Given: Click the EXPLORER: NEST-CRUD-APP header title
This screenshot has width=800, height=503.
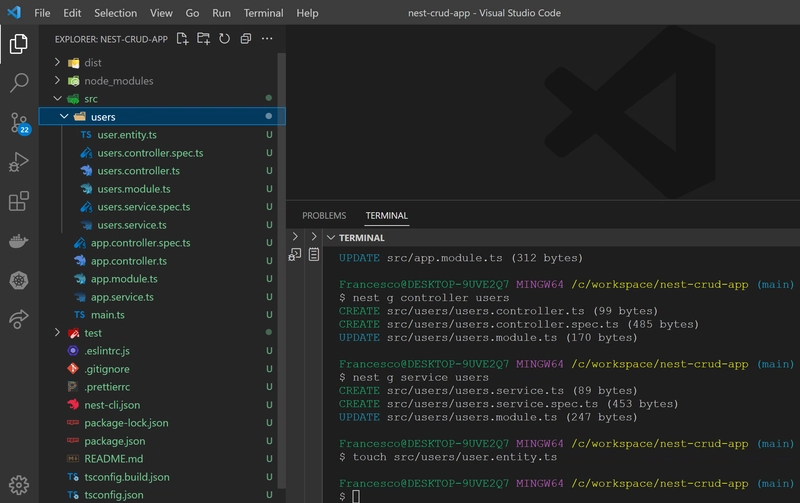Looking at the screenshot, I should coord(111,39).
